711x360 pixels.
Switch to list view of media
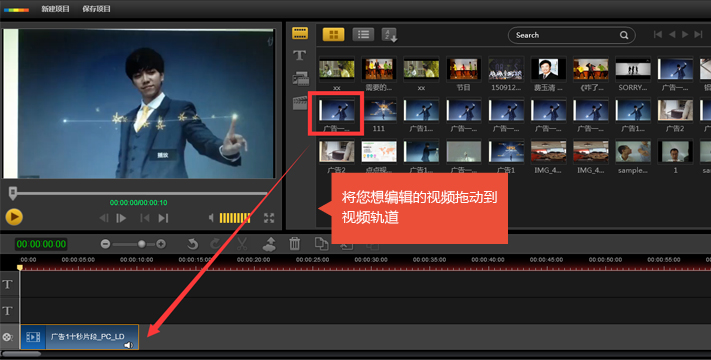[363, 34]
